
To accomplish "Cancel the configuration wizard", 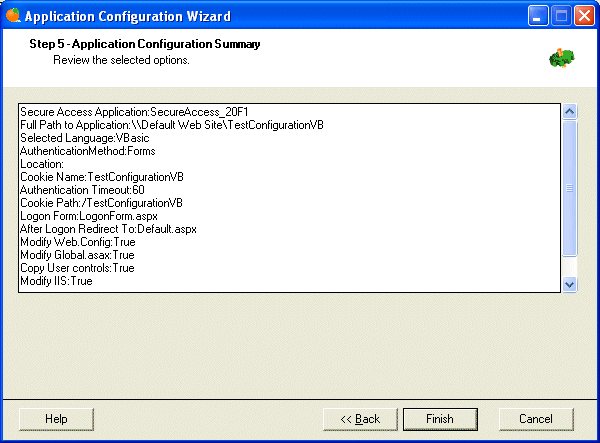I will pyautogui.click(x=536, y=419).
